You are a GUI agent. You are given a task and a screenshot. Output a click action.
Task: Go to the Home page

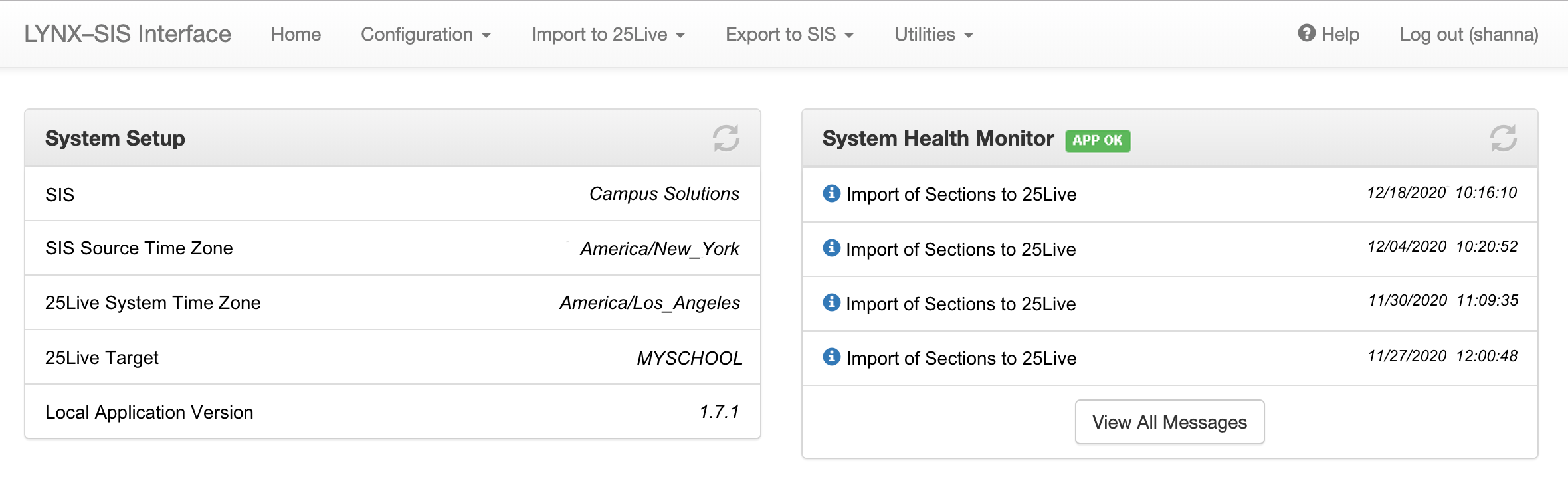coord(296,34)
